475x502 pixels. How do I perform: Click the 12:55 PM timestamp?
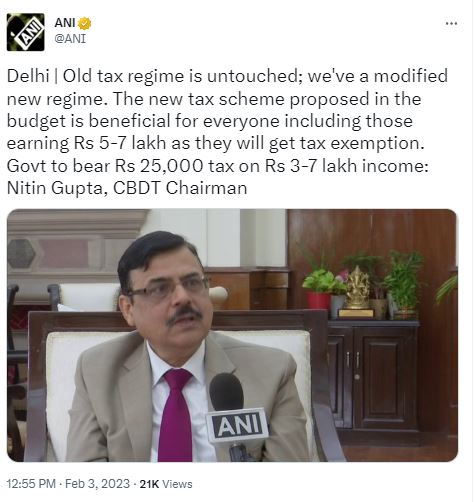click(x=31, y=484)
